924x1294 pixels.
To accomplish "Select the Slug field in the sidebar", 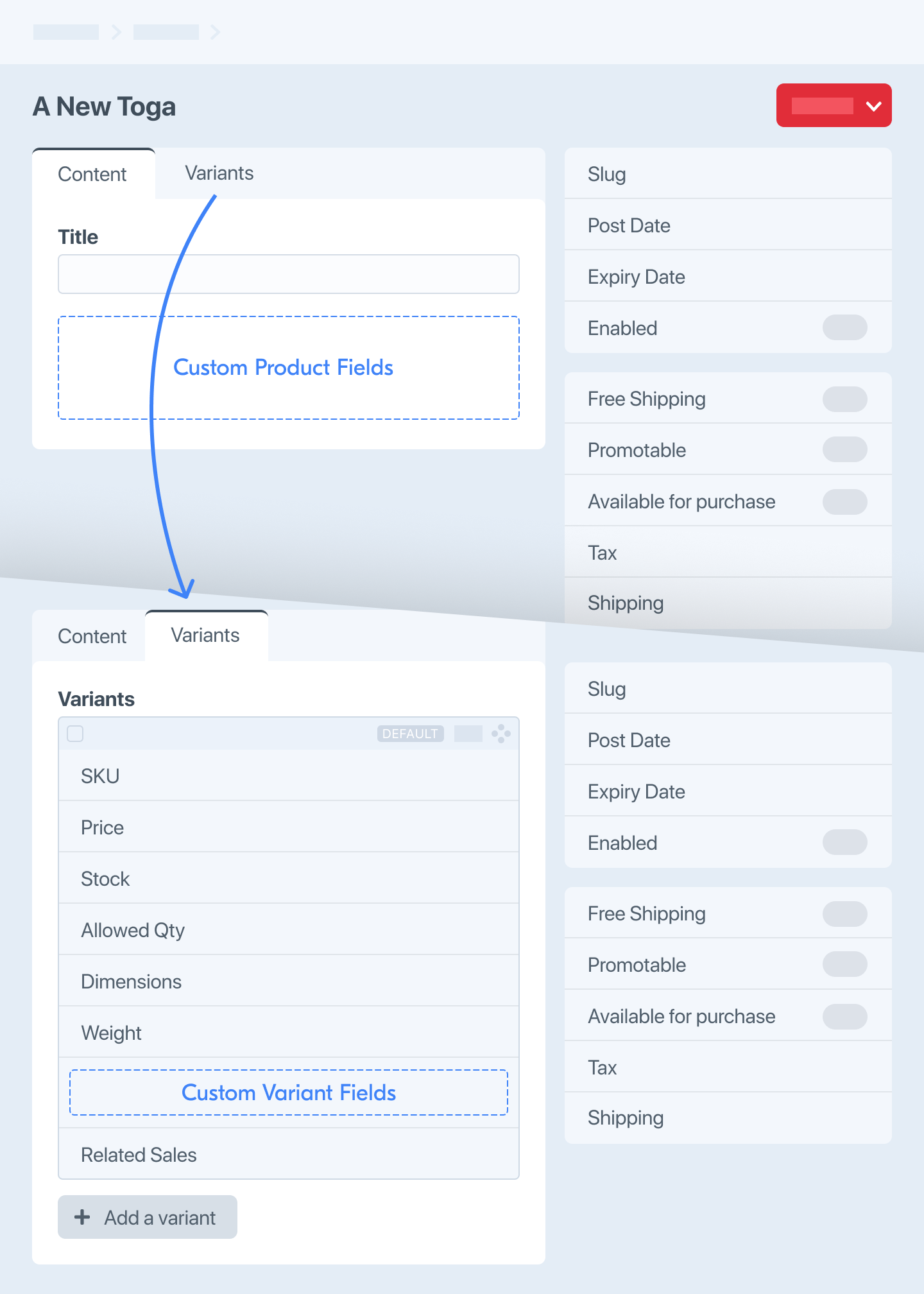I will click(728, 173).
